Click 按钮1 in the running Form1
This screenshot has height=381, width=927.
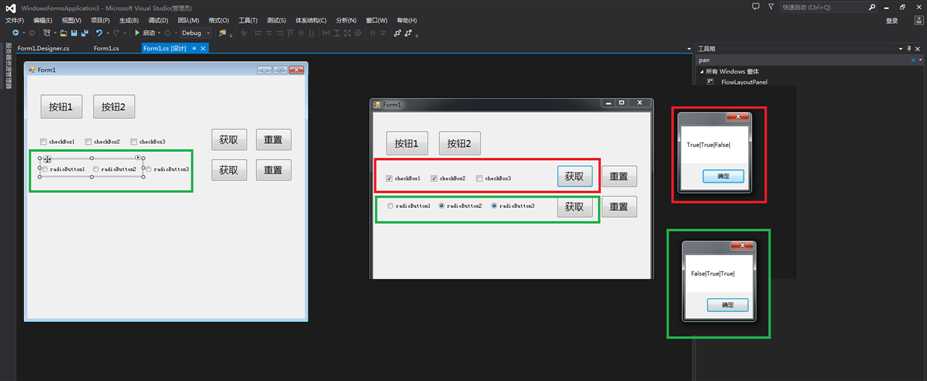(x=407, y=143)
